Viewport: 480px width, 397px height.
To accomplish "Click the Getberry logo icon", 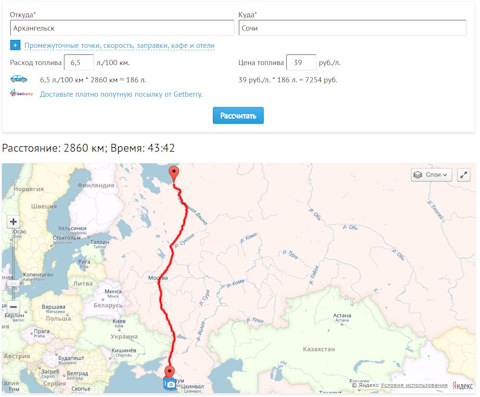I will [21, 93].
